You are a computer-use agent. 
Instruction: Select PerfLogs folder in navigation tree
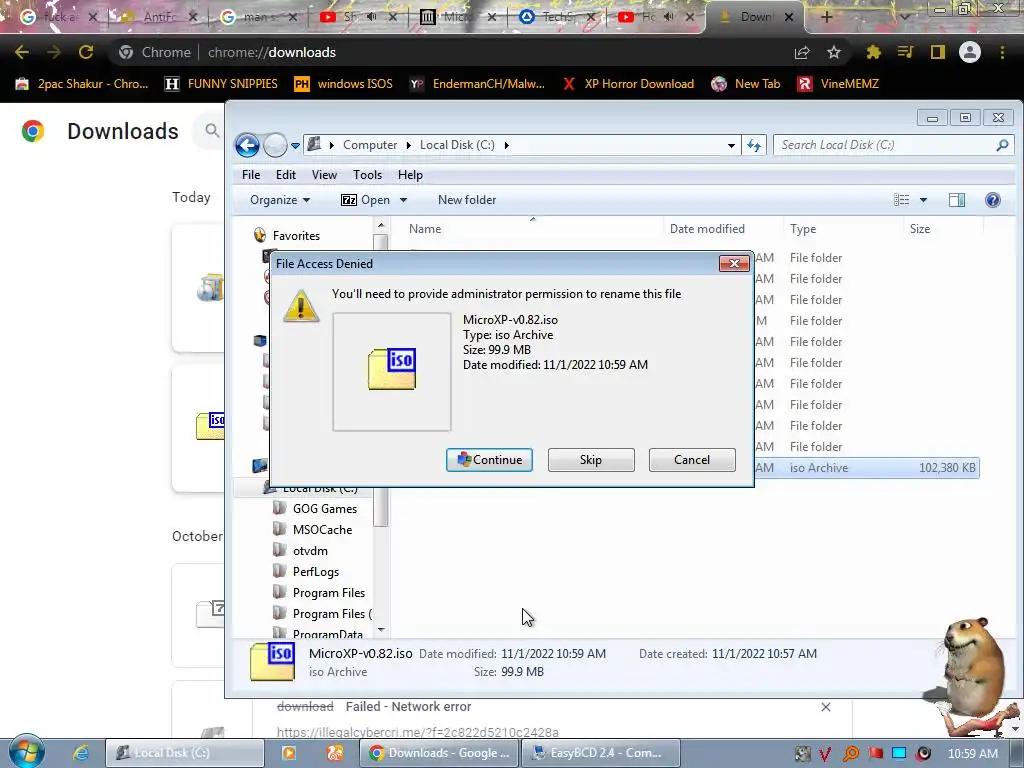tap(315, 571)
